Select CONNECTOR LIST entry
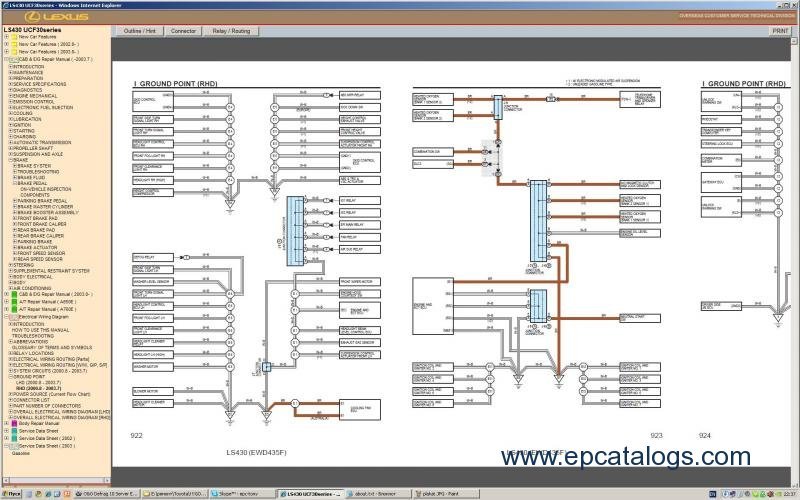 tap(31, 401)
